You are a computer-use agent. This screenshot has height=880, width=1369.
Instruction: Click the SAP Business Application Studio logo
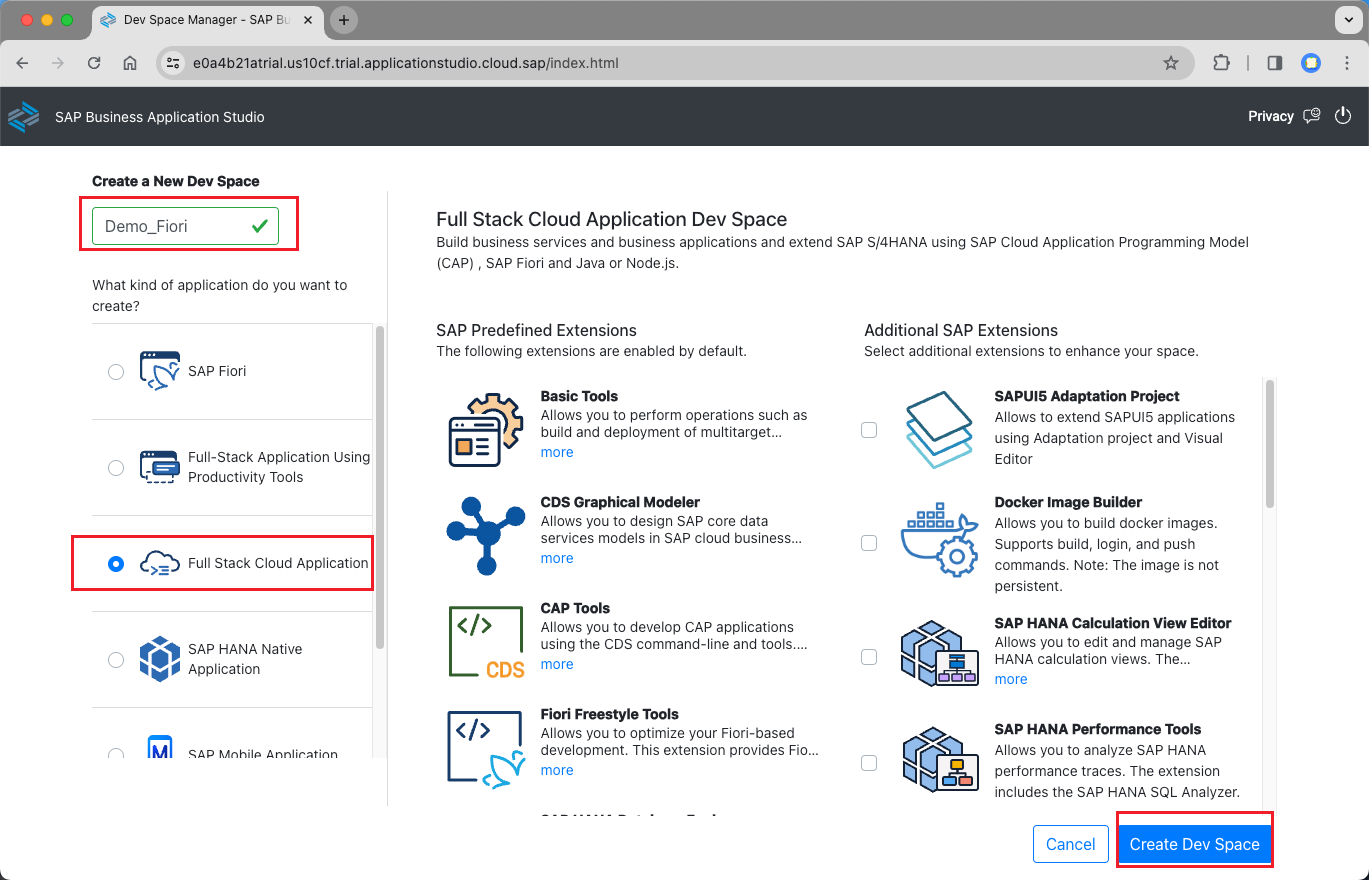point(23,117)
